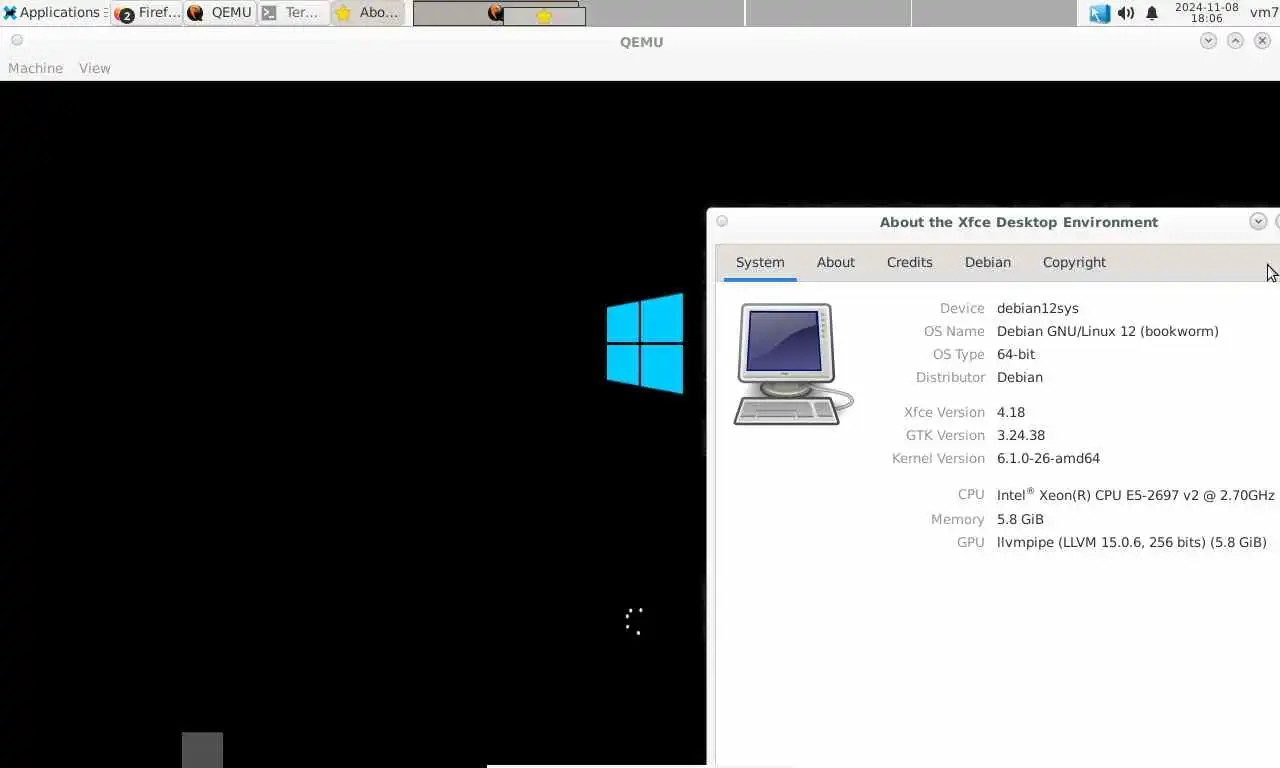Minimize the About Xfce dialog with the down-arrow button
1280x768 pixels.
click(x=1258, y=221)
